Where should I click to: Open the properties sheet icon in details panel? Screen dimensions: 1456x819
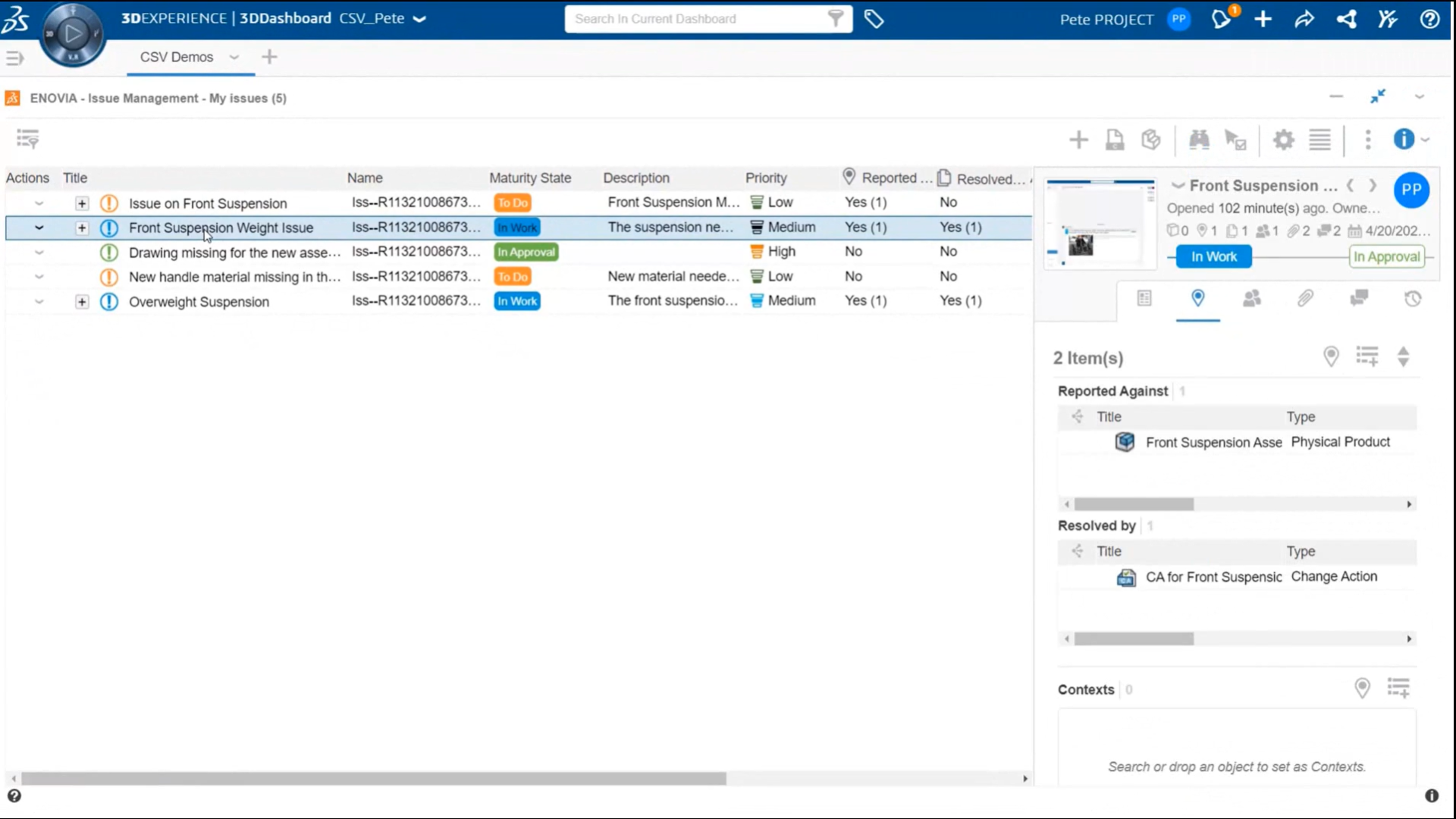(1144, 299)
